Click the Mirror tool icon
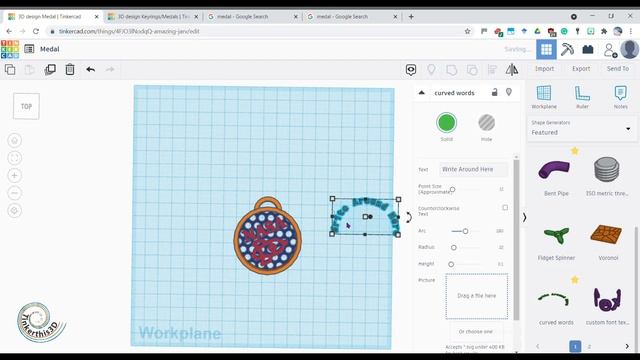 512,70
